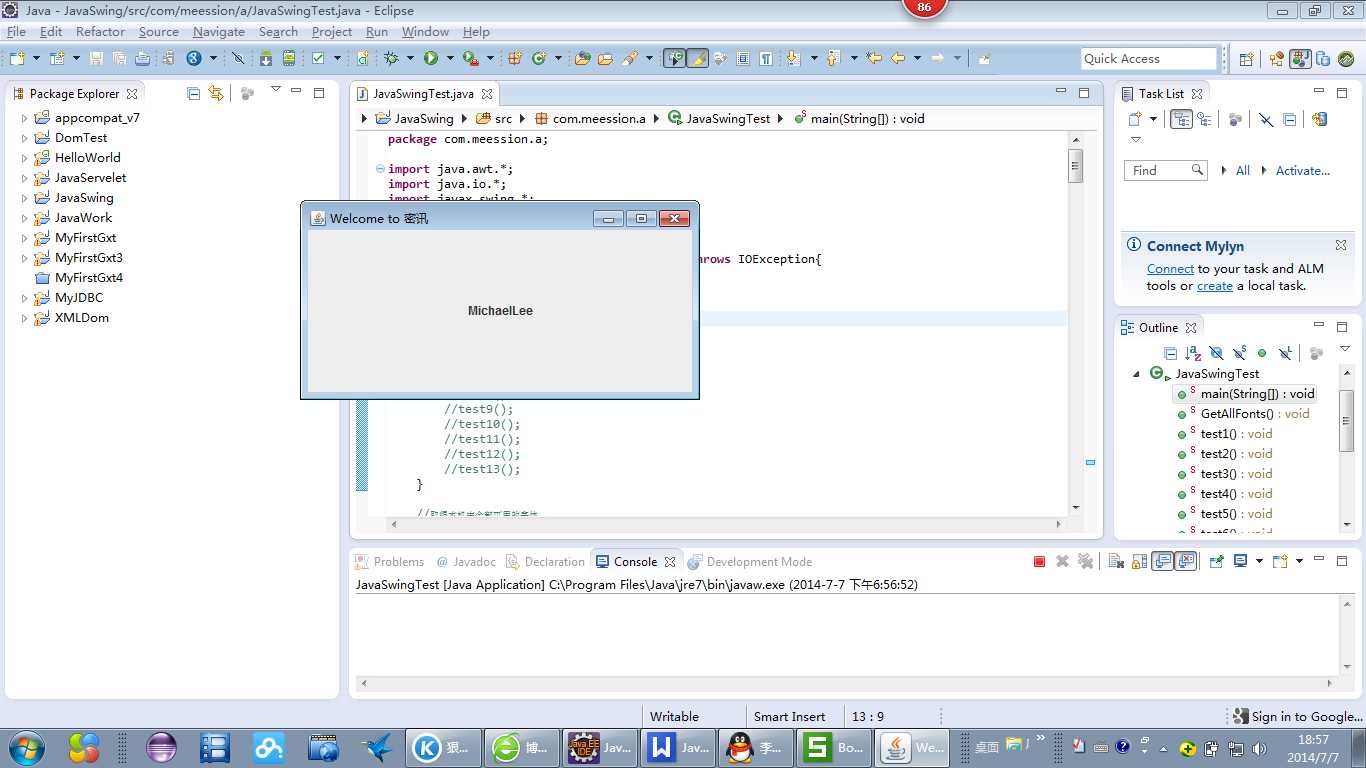Click the Open Type folder icon
1366x768 pixels.
582,59
